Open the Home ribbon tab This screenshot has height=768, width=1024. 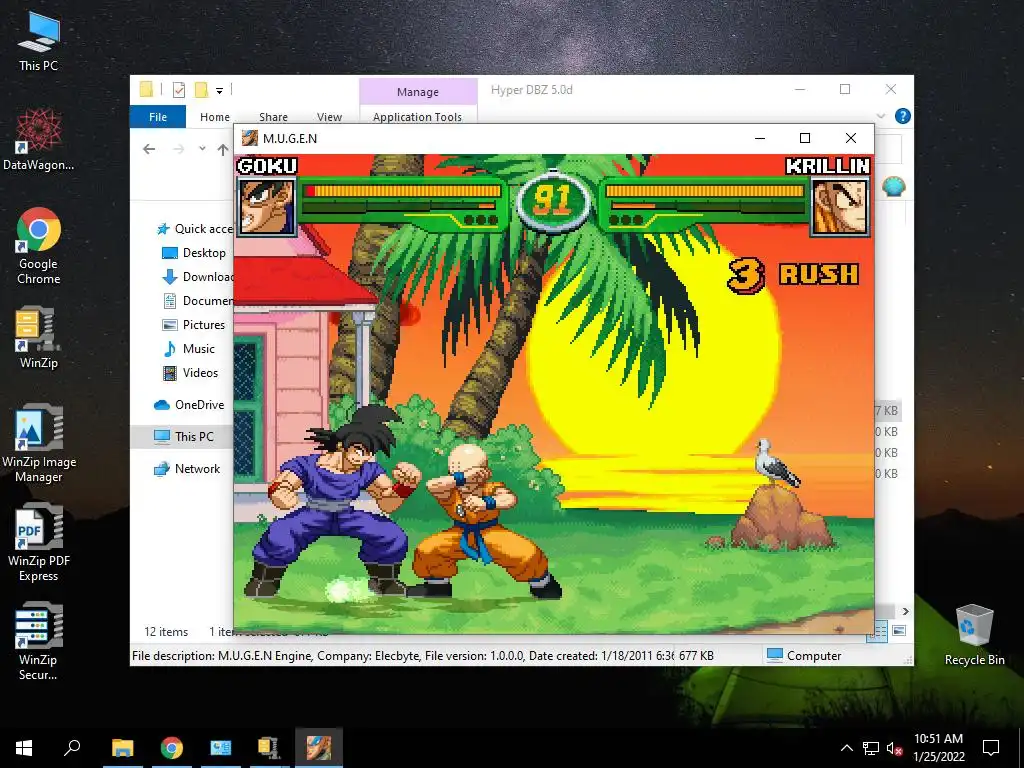pos(215,117)
